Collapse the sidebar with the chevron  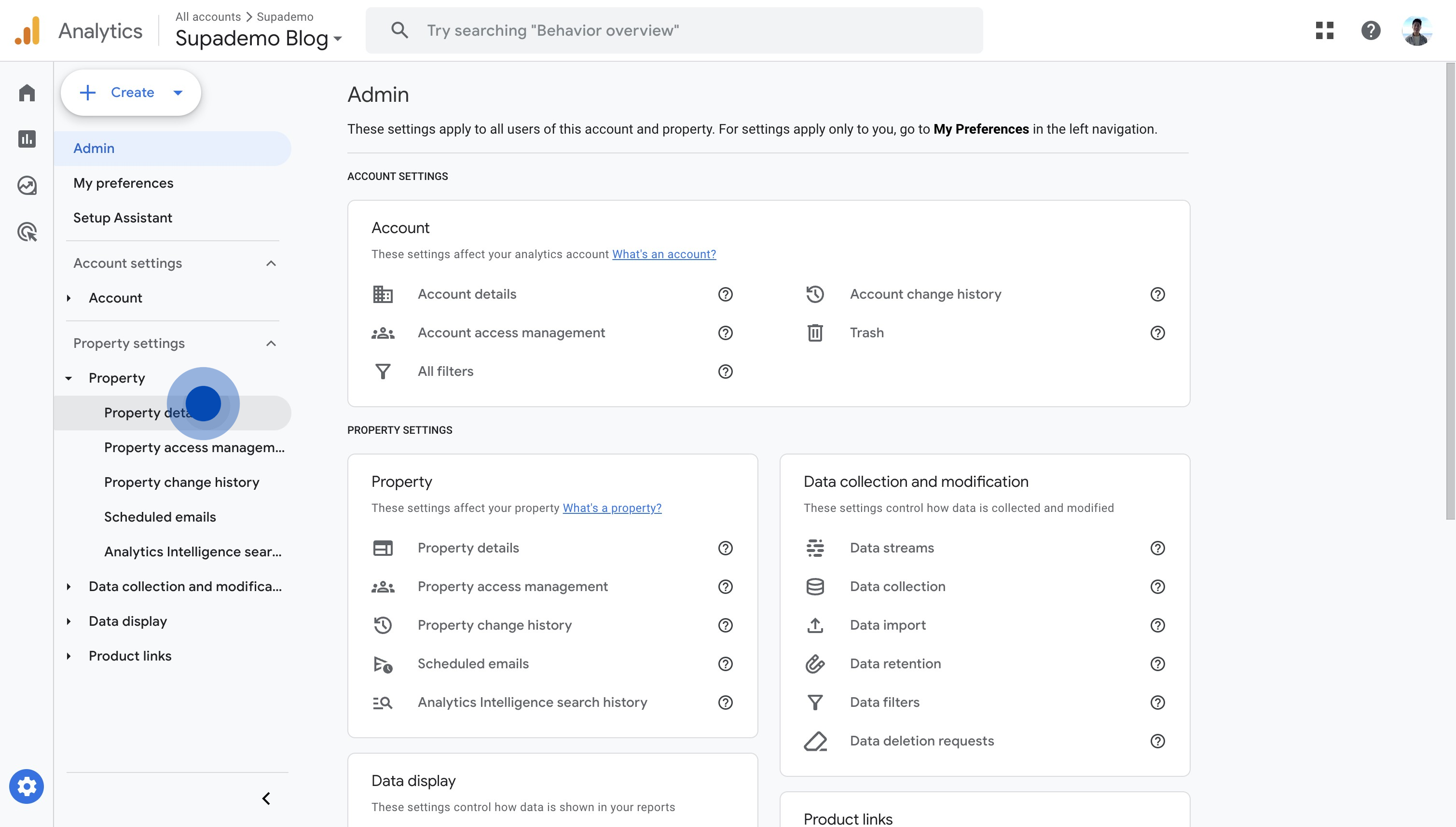(266, 799)
